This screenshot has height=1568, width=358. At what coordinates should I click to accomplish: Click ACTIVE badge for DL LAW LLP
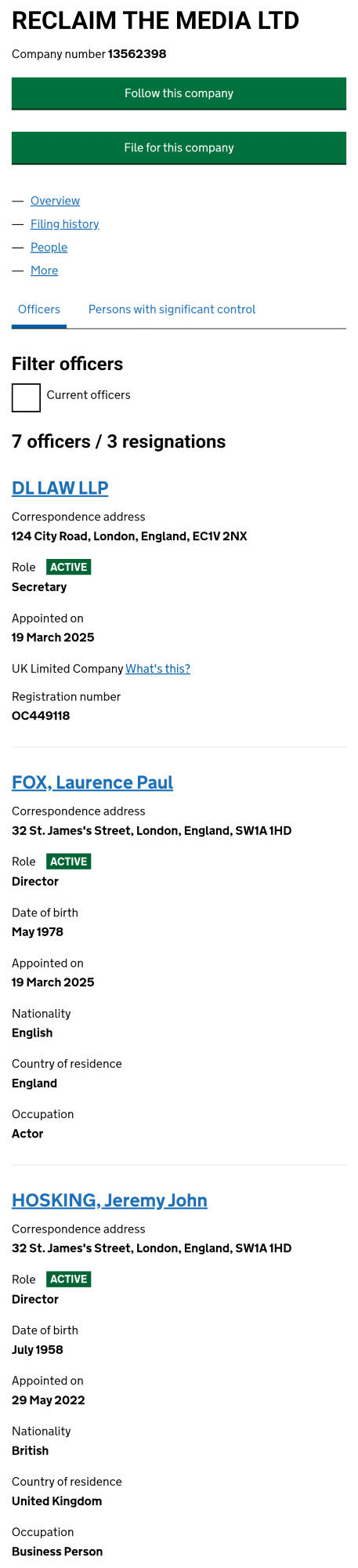(69, 567)
